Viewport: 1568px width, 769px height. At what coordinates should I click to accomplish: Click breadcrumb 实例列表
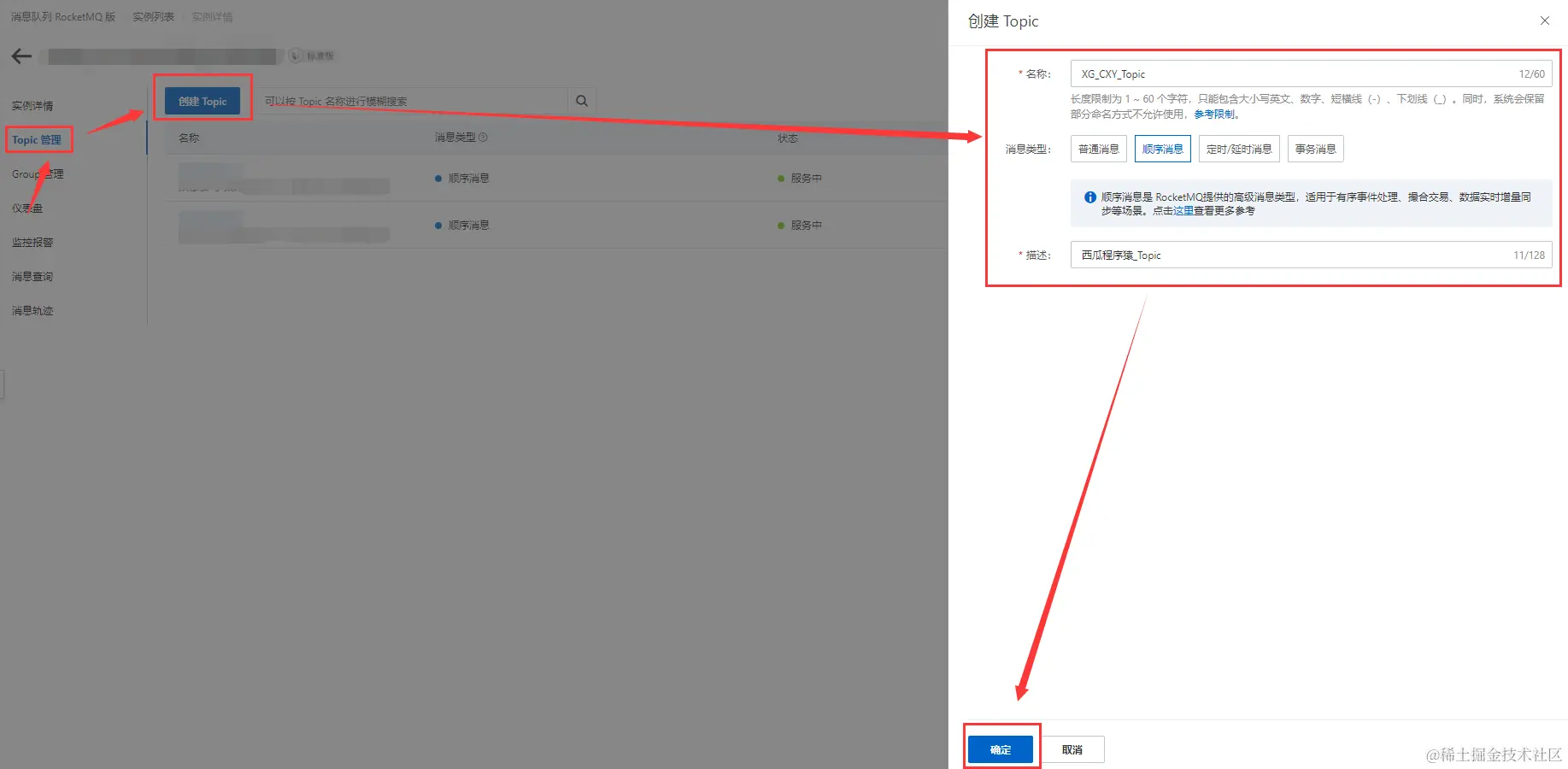tap(154, 17)
